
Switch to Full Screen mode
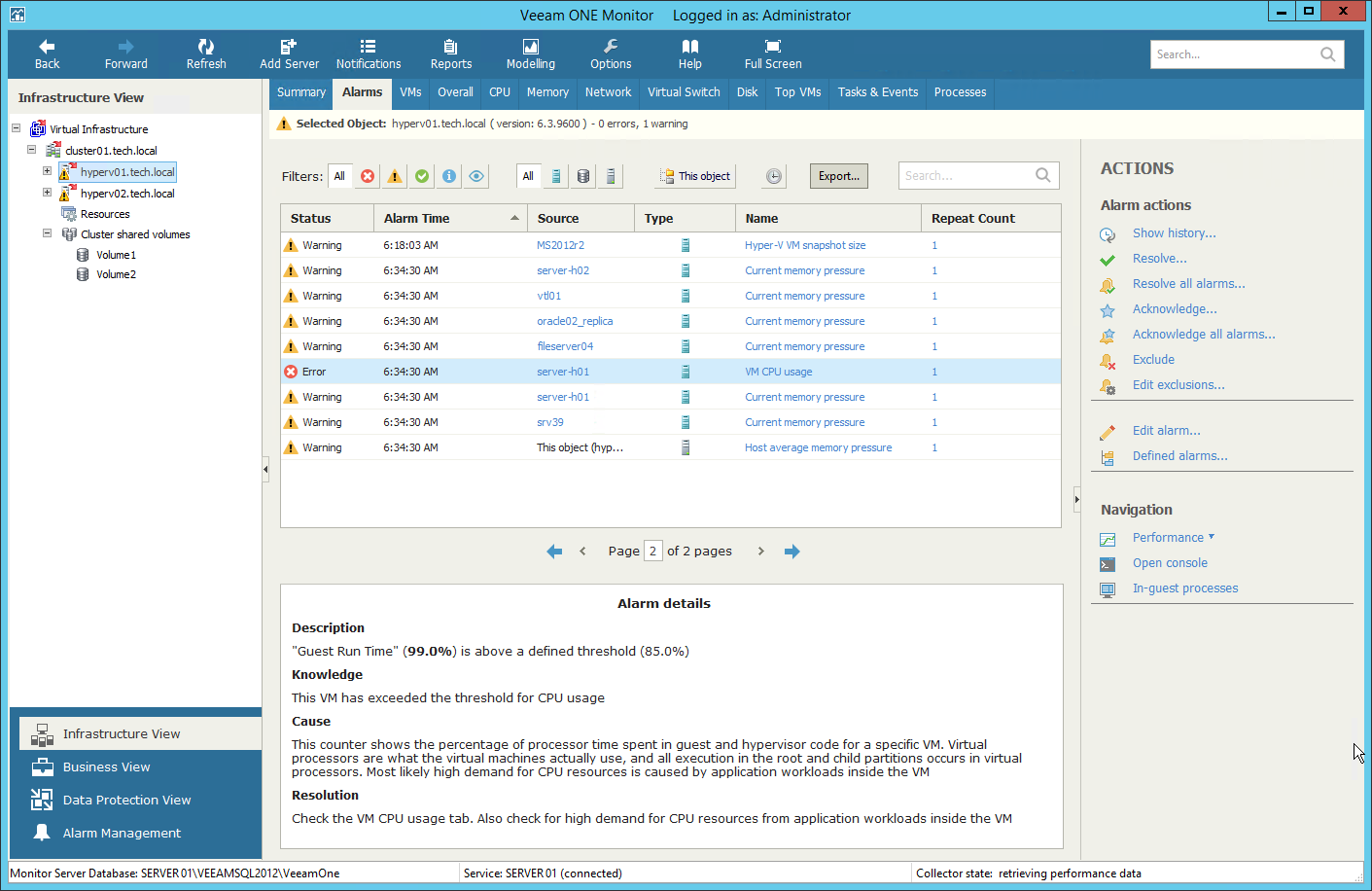coord(773,54)
